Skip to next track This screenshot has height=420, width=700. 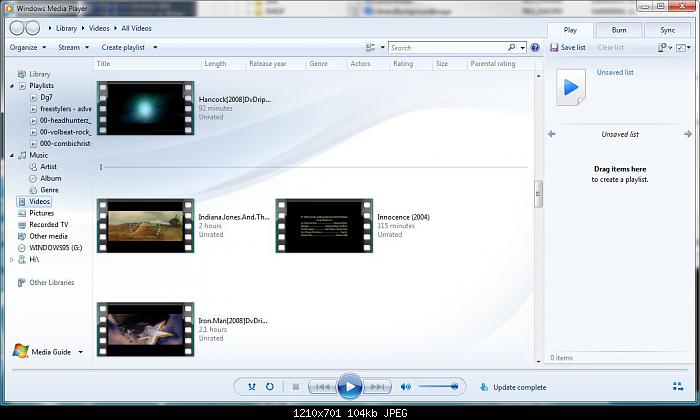tap(377, 387)
